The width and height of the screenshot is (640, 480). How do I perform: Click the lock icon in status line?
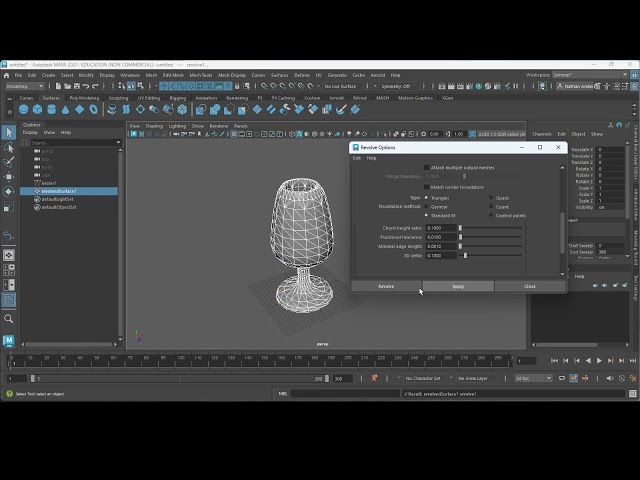[x=237, y=86]
